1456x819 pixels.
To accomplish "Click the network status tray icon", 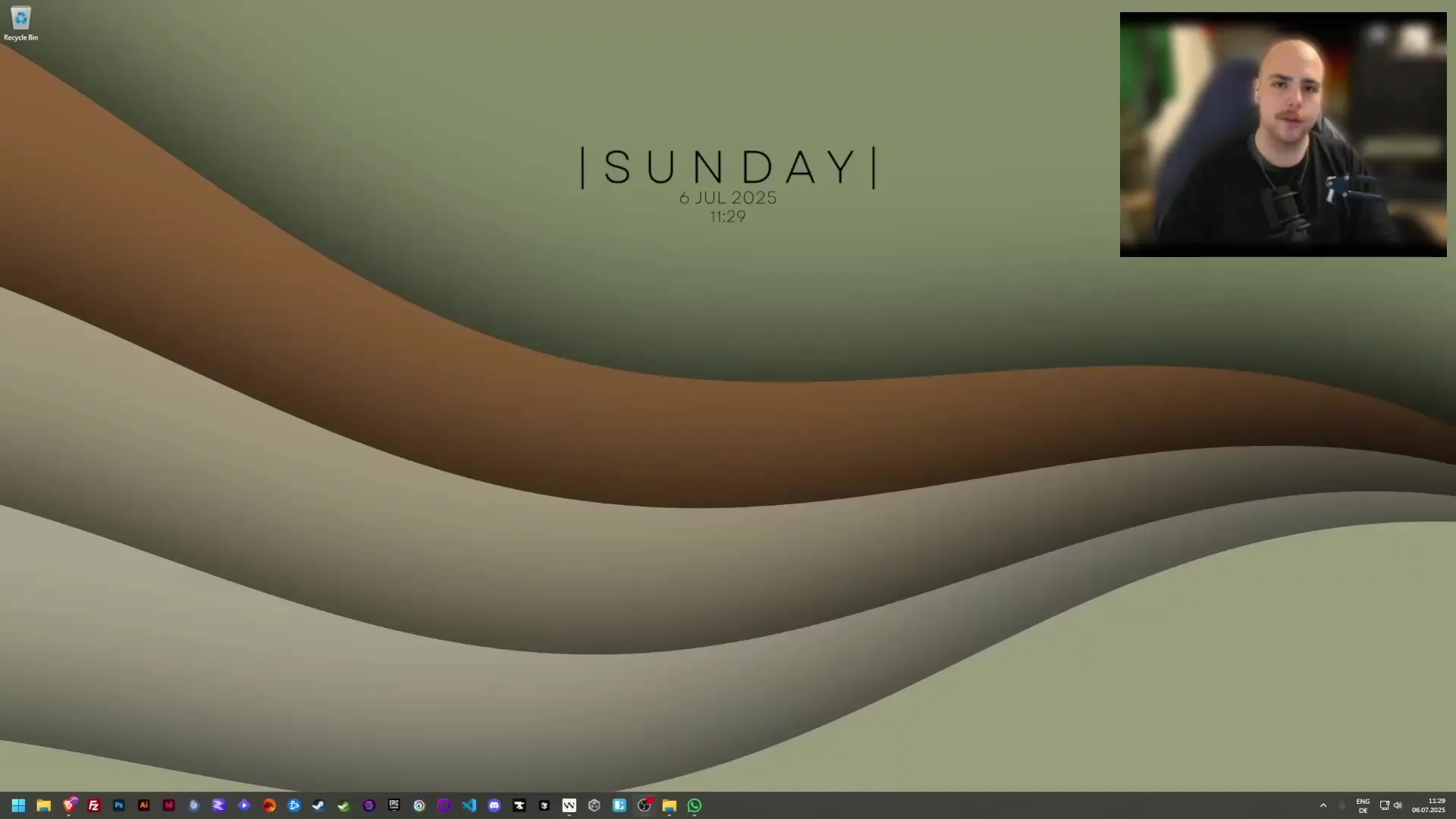I will click(1384, 805).
